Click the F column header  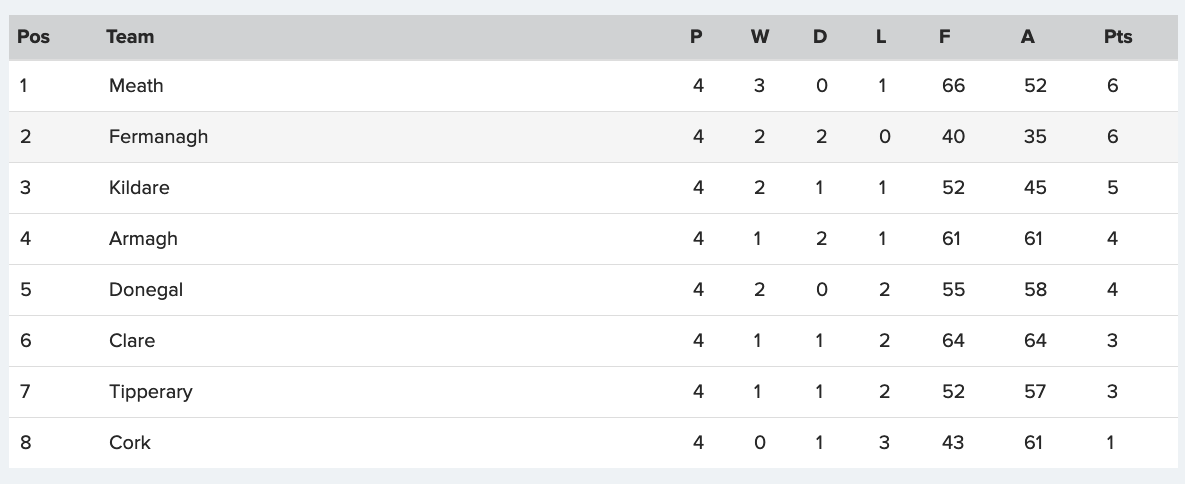pos(945,37)
